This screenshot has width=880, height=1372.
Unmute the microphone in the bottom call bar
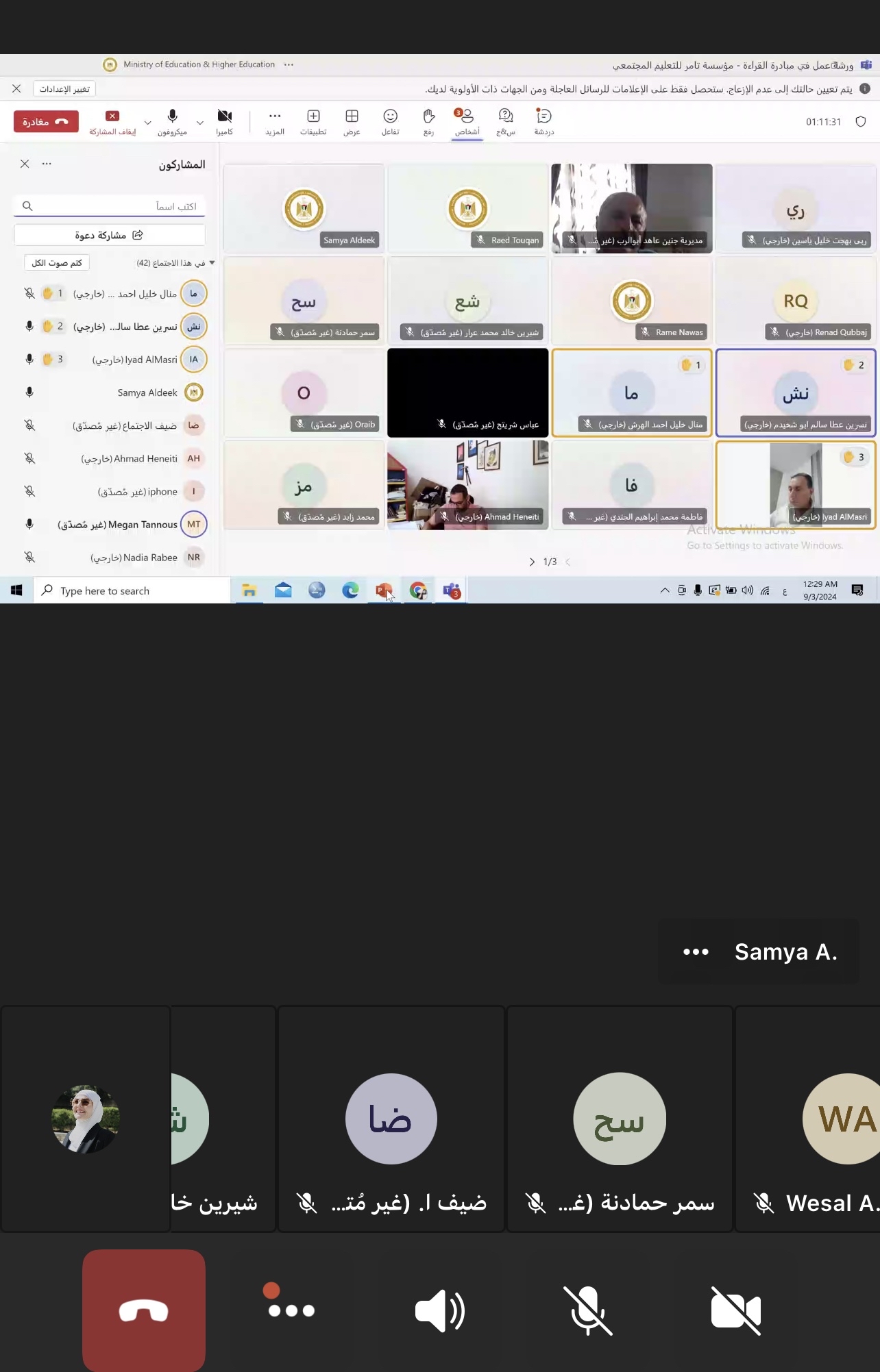point(588,1310)
